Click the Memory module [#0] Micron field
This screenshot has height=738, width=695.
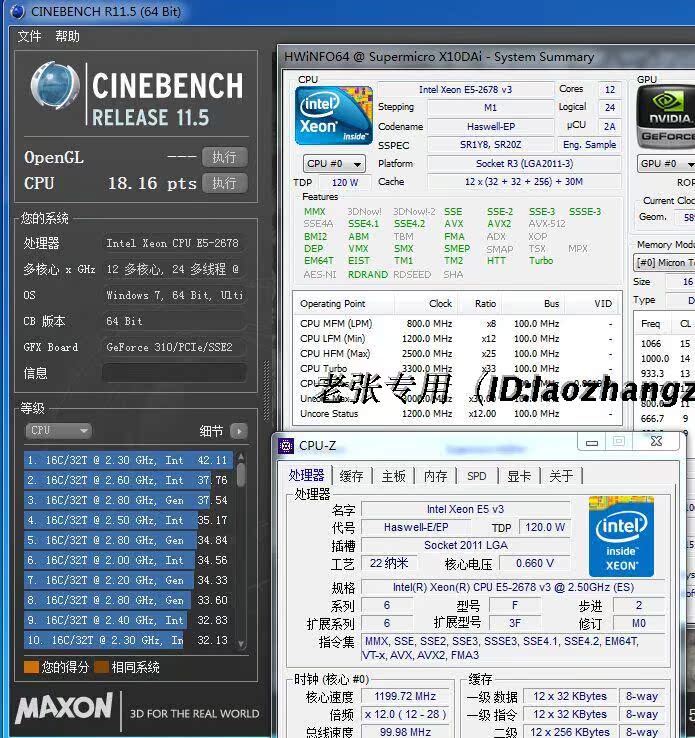(x=664, y=263)
